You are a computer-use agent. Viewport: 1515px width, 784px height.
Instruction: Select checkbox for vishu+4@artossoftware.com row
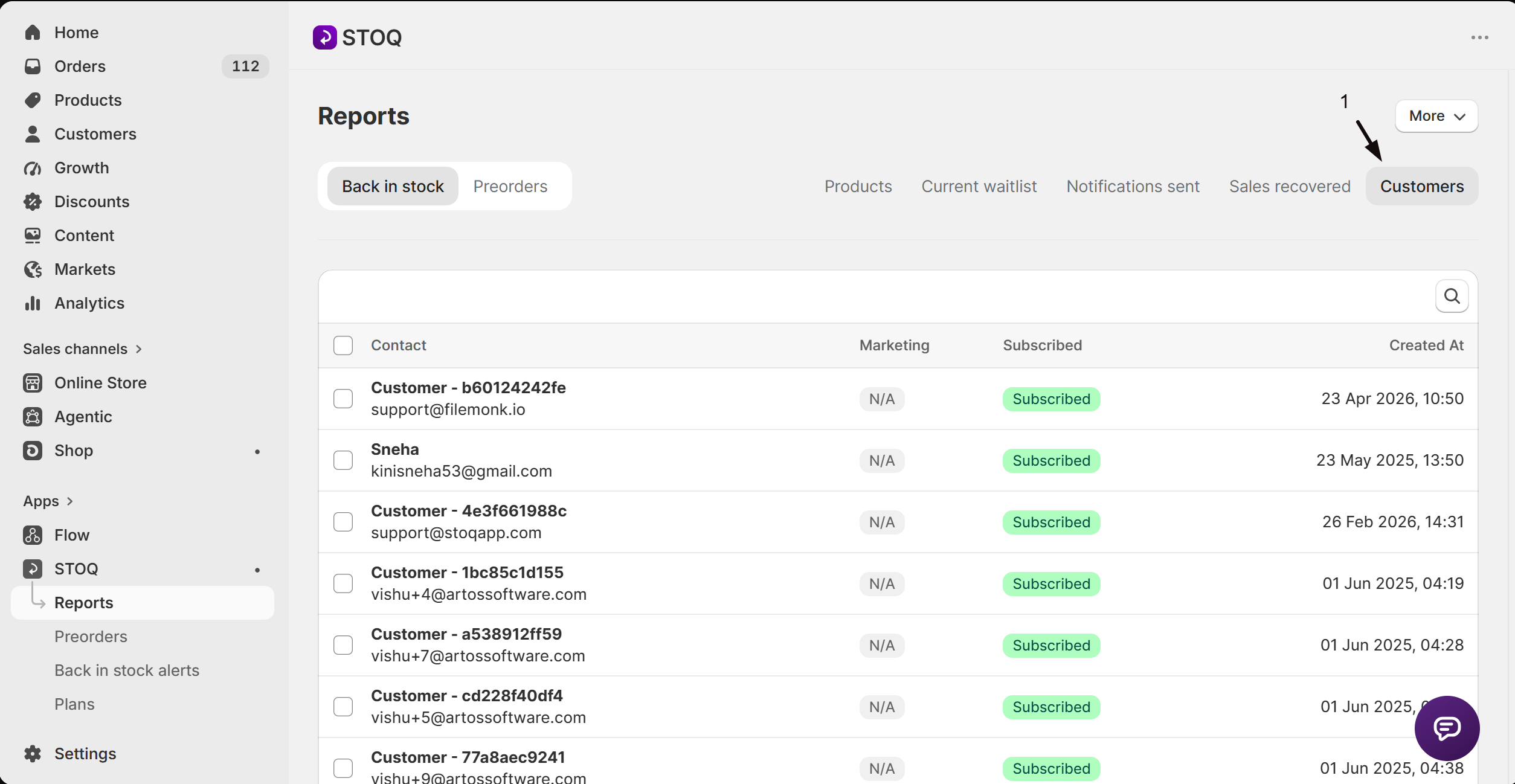pos(343,583)
